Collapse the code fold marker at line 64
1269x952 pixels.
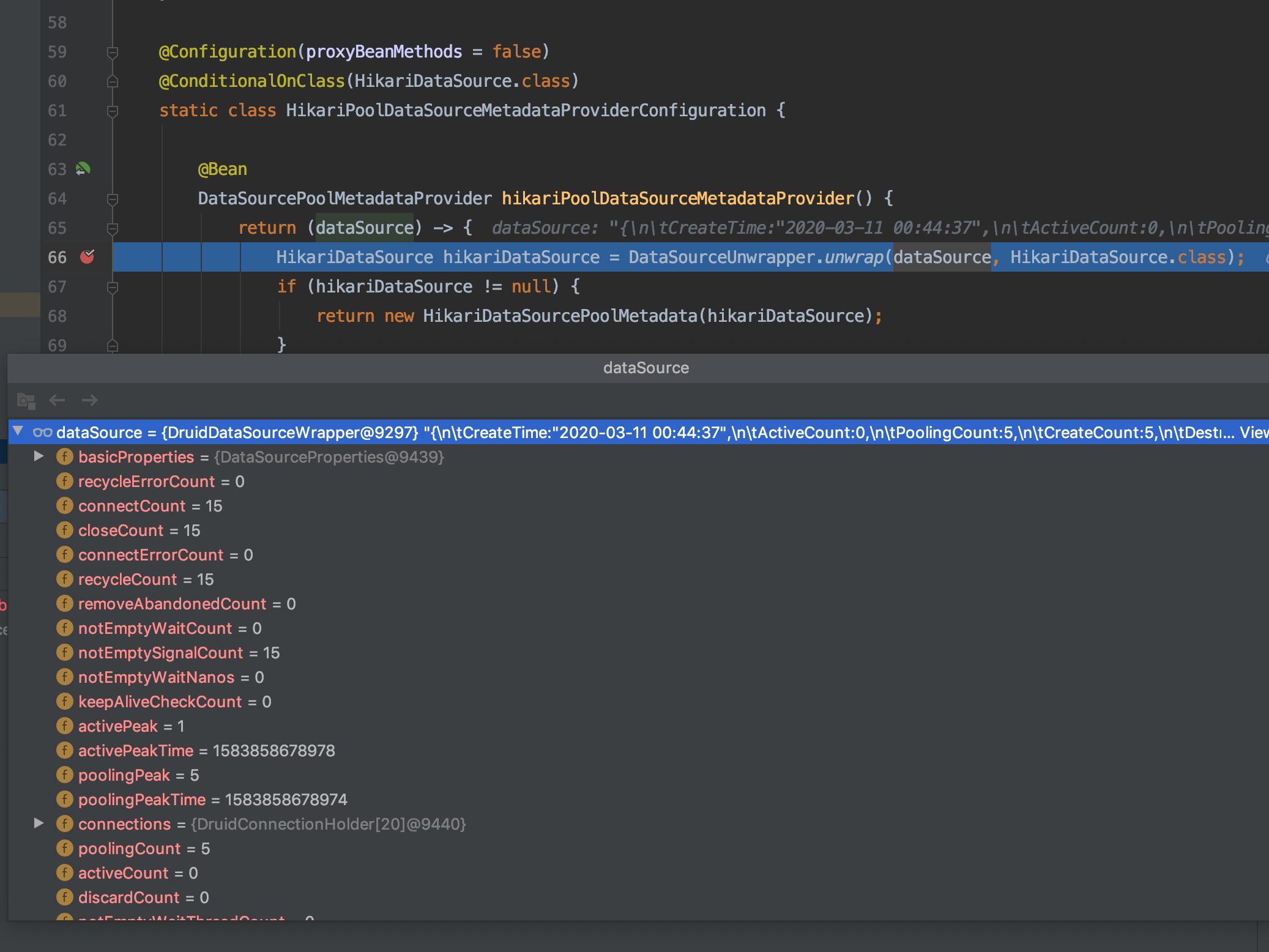coord(111,198)
